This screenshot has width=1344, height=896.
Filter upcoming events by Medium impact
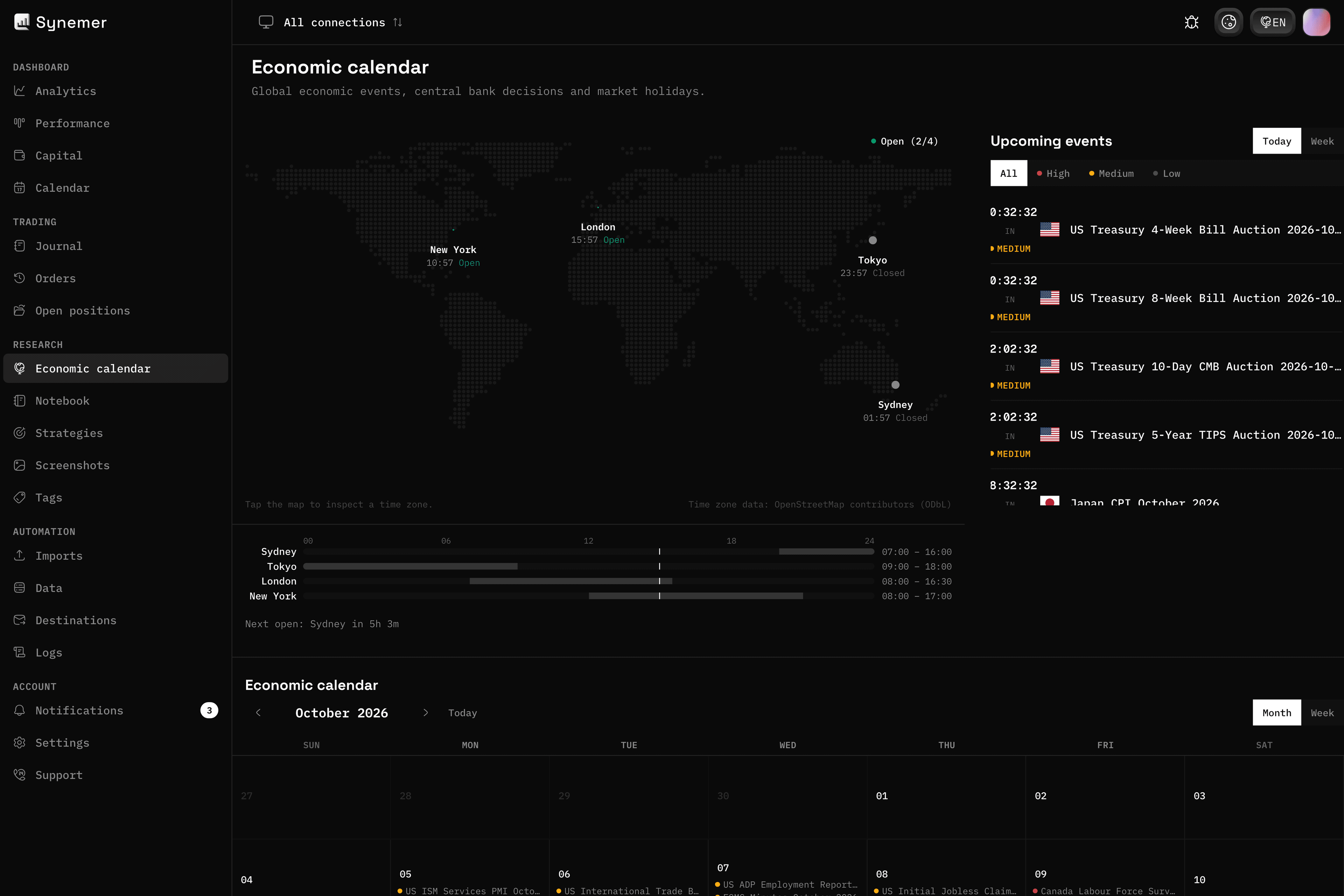[x=1112, y=174]
